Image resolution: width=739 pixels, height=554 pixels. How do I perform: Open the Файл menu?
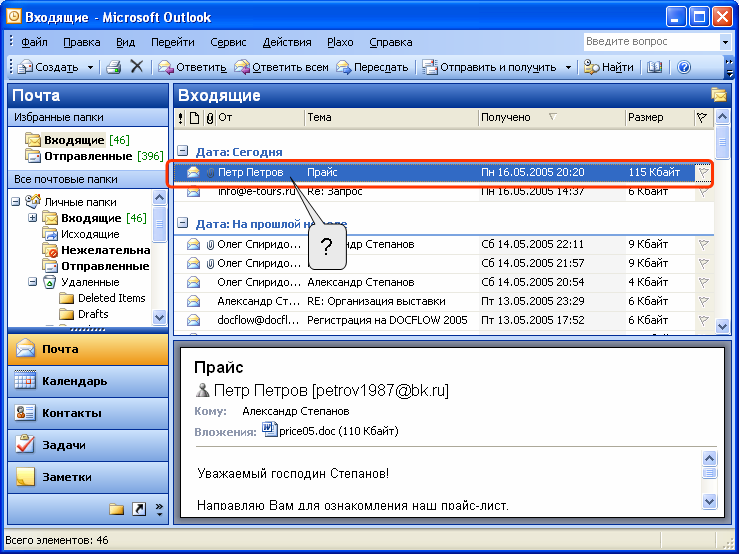pyautogui.click(x=34, y=42)
